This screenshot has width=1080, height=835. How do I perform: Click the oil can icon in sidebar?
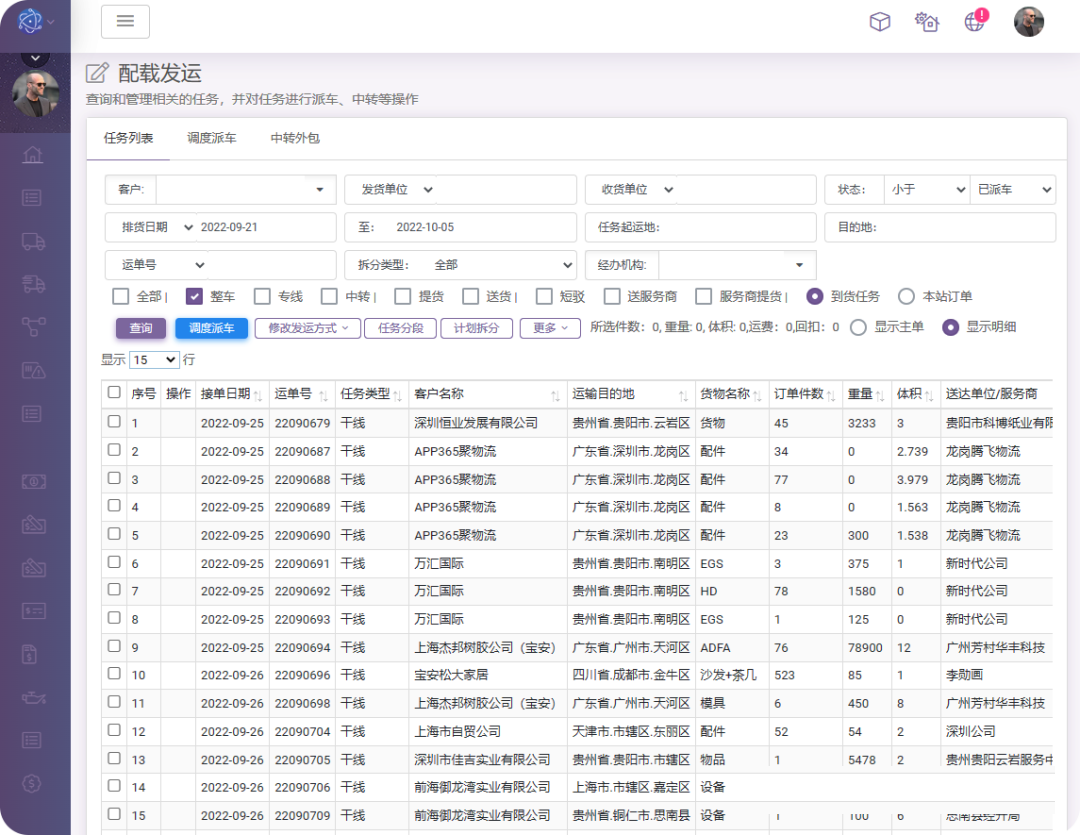[x=33, y=697]
